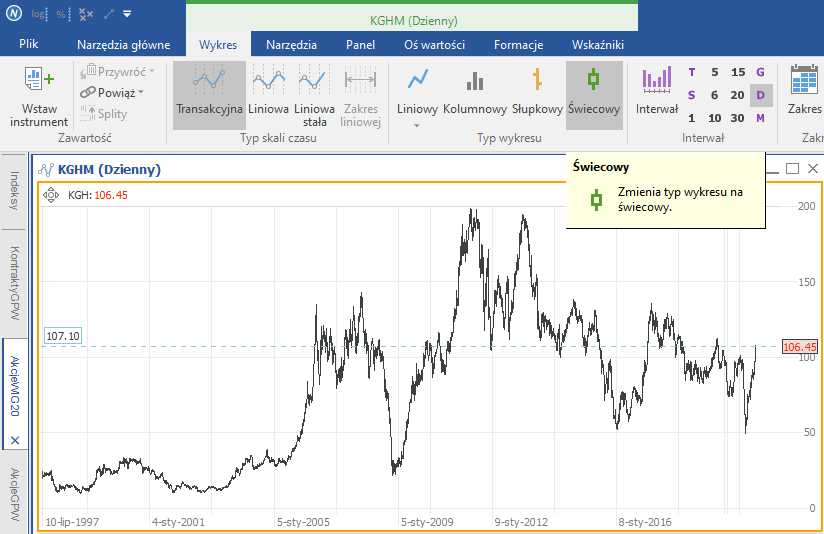Select the 30 minute interval
The image size is (824, 534).
pos(738,118)
